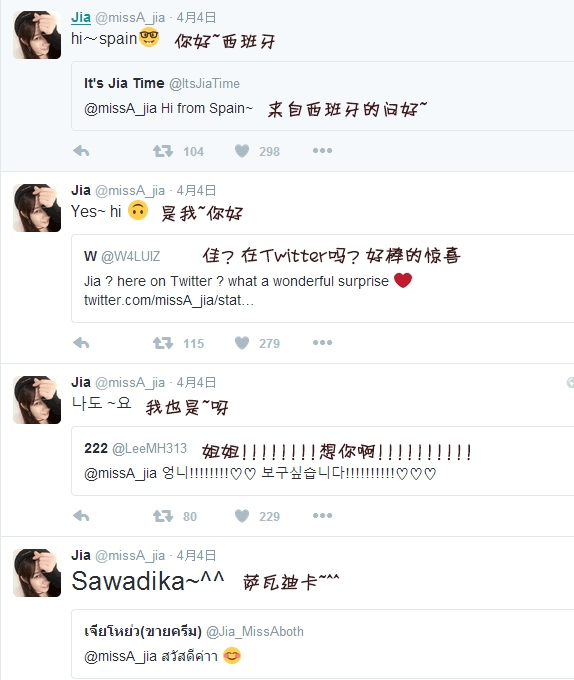Open the twitter.com/missA_jia/stat... link

click(x=169, y=300)
